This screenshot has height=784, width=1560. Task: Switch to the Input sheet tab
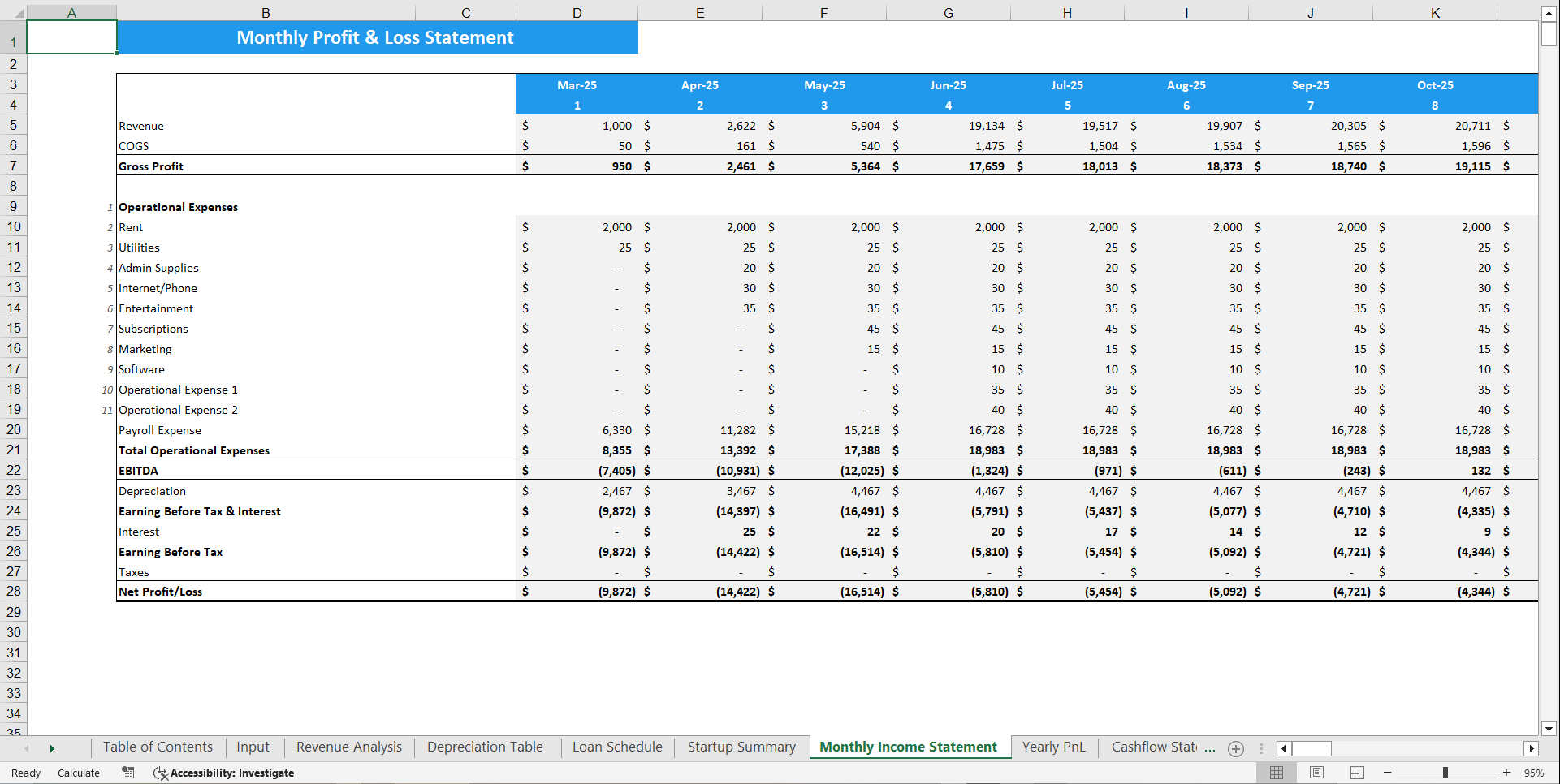click(253, 747)
